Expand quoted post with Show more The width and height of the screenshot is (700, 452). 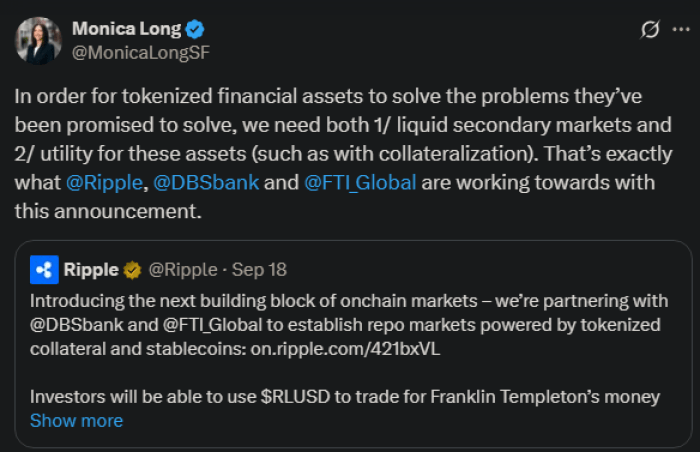tap(76, 420)
